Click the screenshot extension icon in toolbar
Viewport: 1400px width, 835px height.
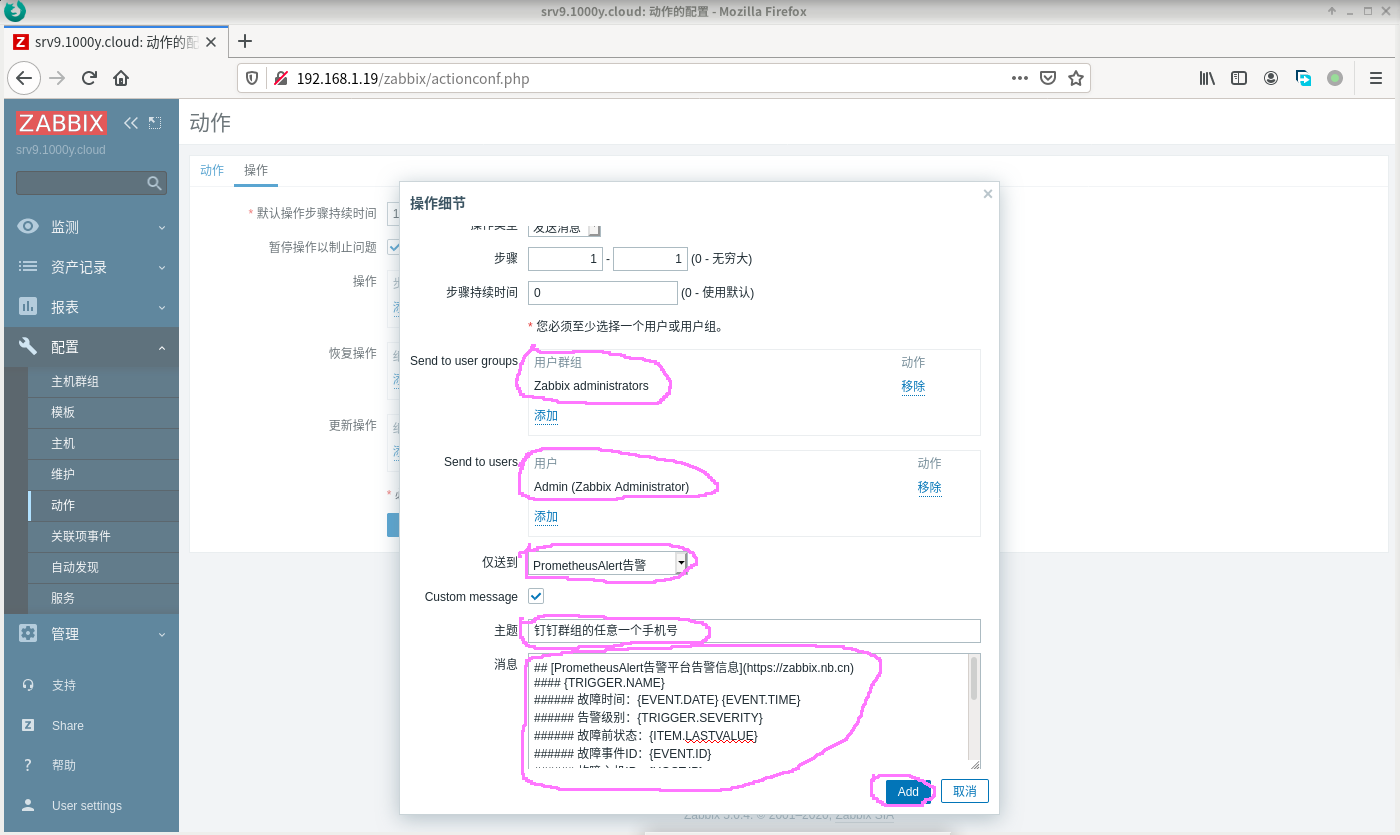(1303, 78)
